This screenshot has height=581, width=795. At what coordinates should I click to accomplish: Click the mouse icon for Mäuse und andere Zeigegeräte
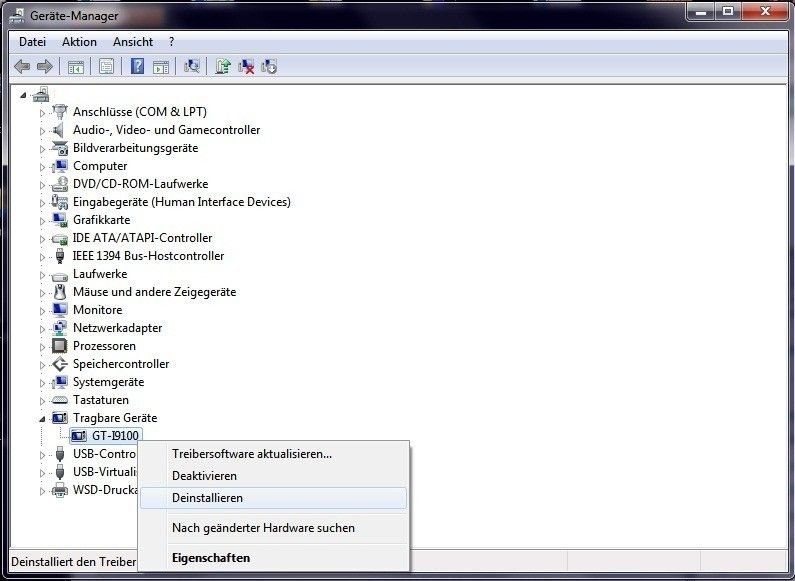[x=60, y=292]
